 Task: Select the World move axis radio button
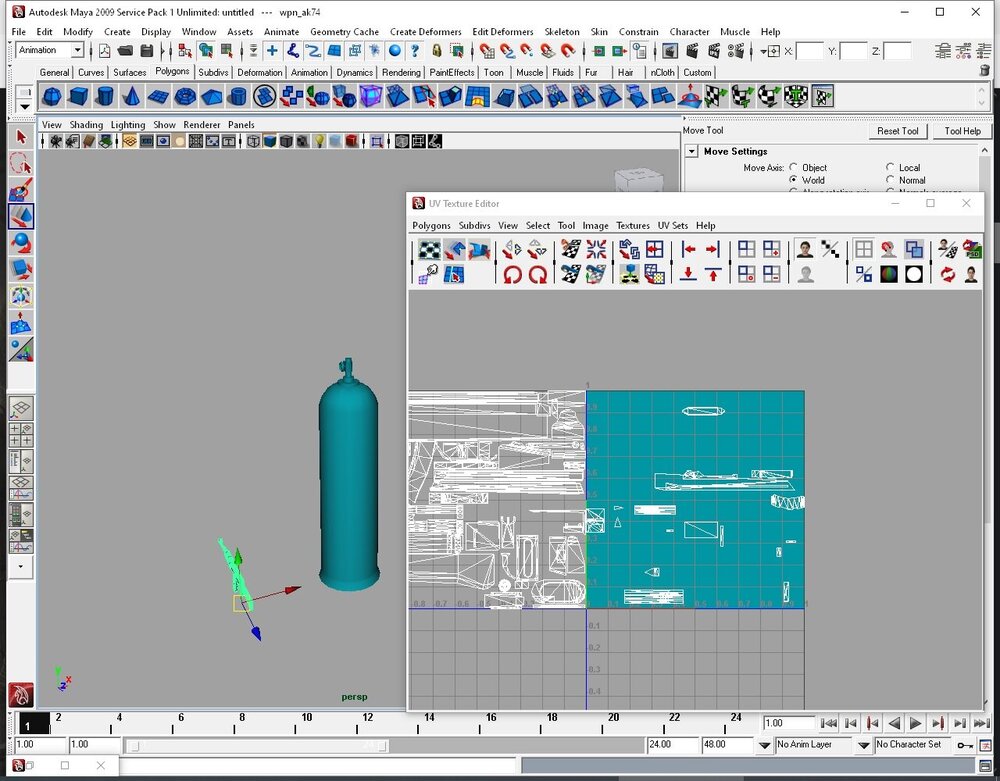coord(794,181)
